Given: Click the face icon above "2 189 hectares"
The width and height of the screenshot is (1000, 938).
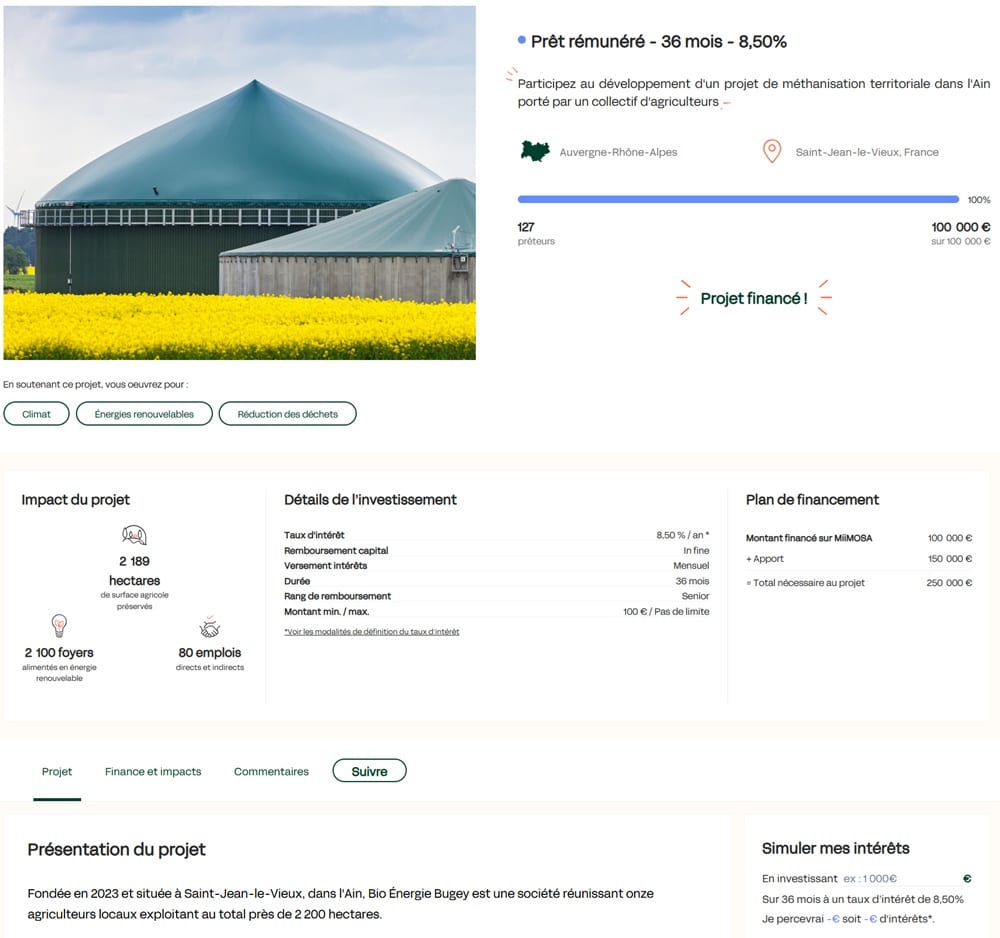Looking at the screenshot, I should tap(135, 534).
